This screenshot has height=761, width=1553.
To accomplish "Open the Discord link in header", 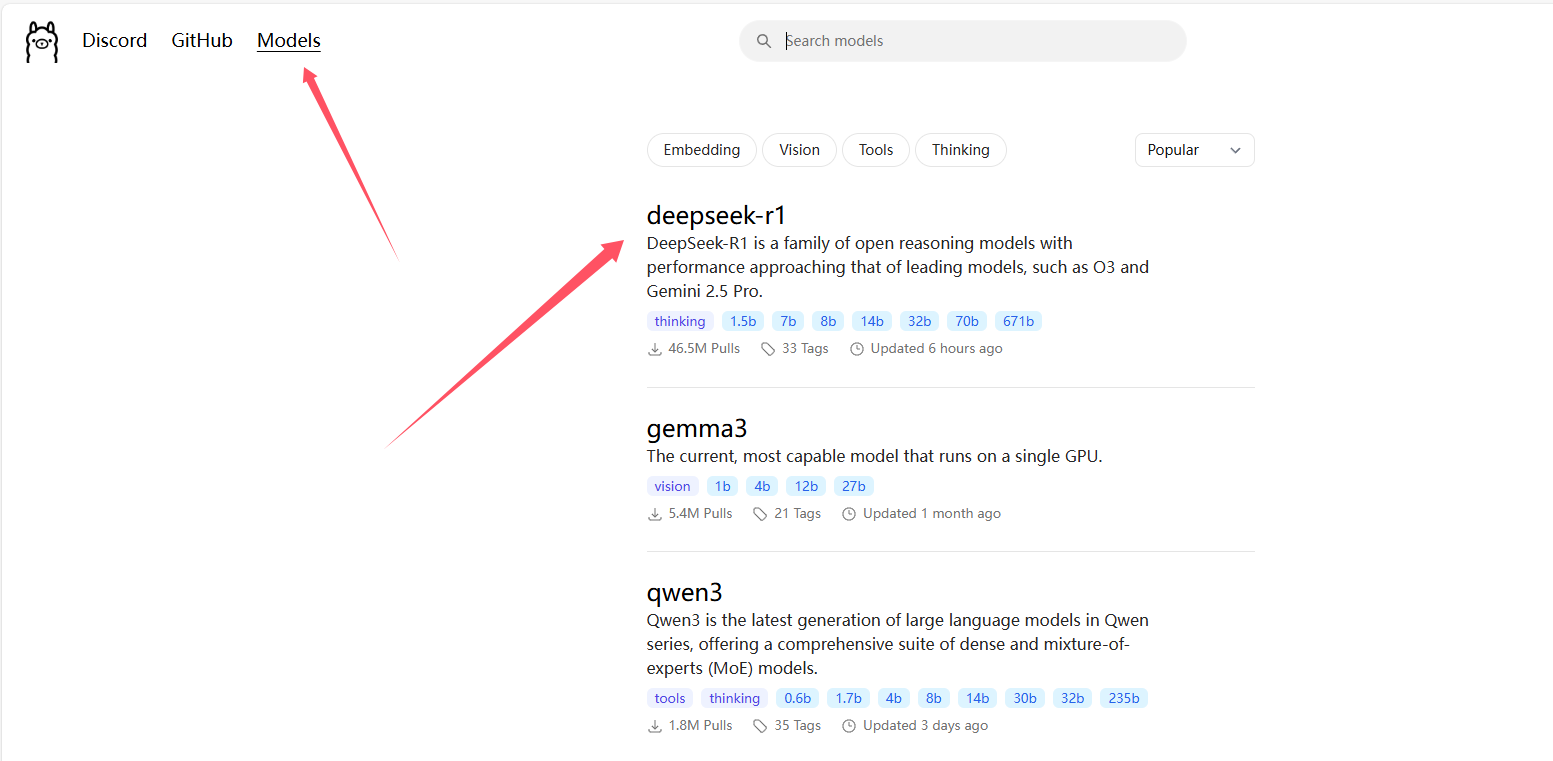I will point(115,41).
